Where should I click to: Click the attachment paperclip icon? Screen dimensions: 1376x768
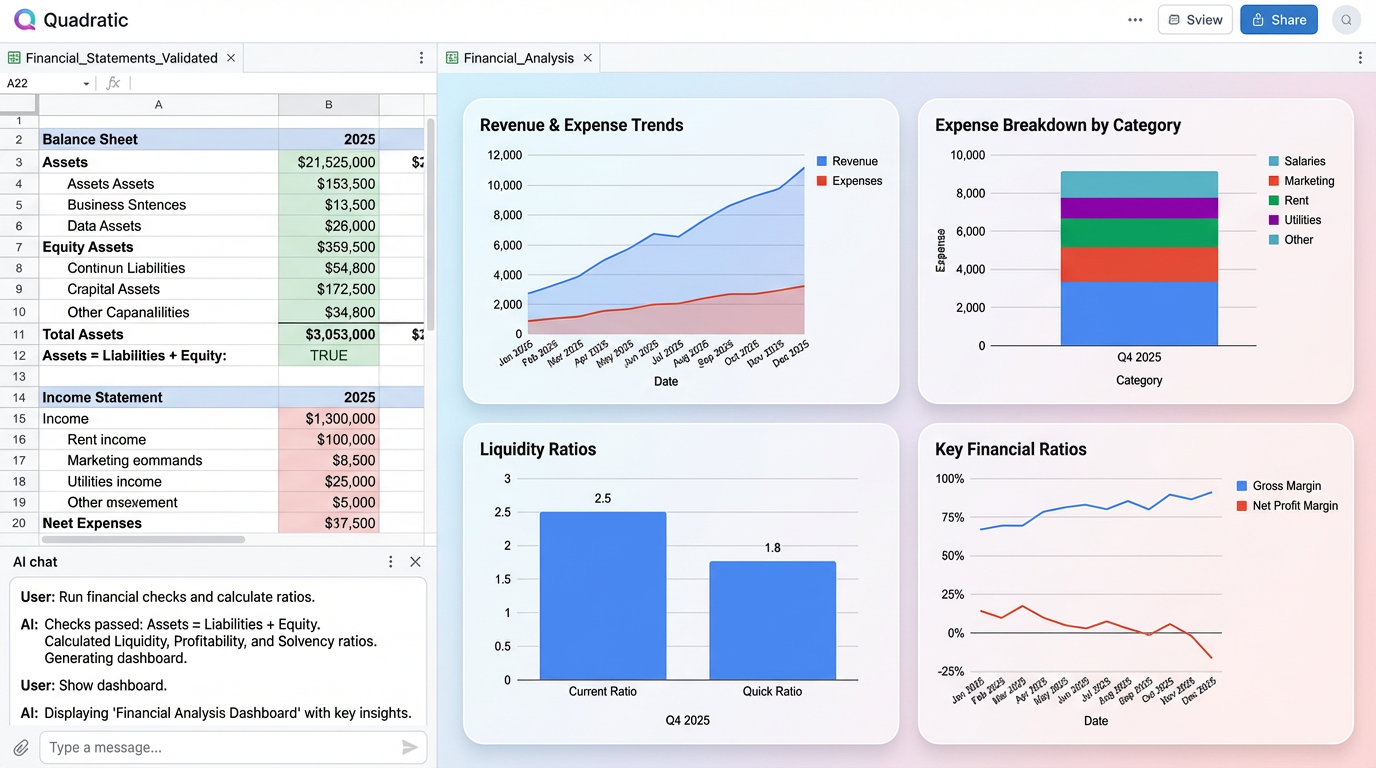coord(20,747)
